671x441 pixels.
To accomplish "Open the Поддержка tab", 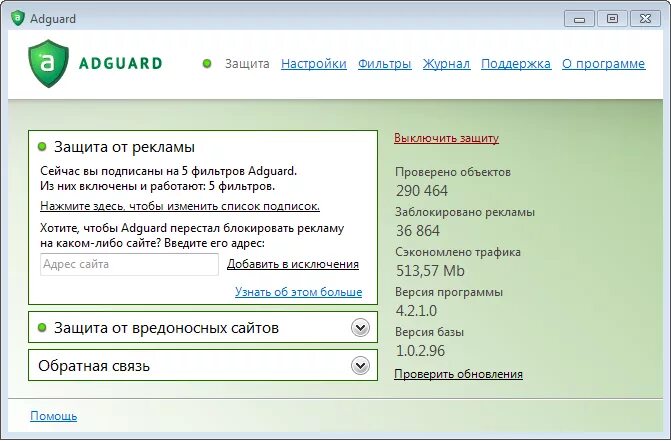I will tap(516, 64).
